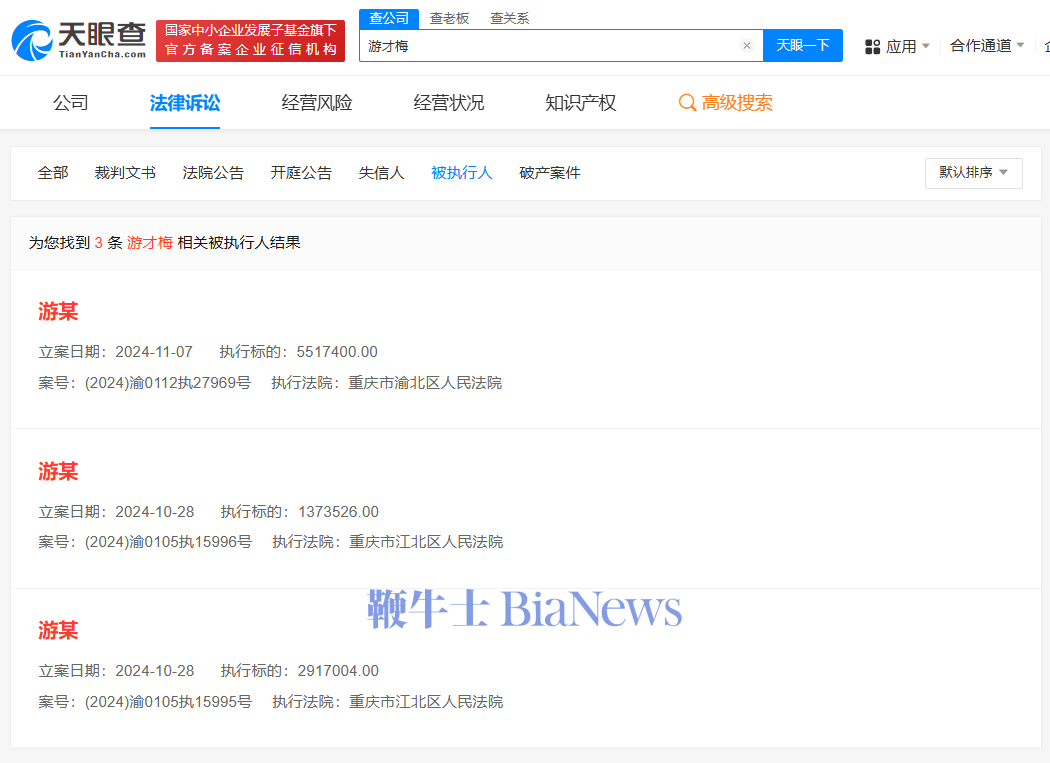Click 重庆市江北区人民法院 in the 执15996号 result
This screenshot has height=763, width=1050.
pos(426,542)
